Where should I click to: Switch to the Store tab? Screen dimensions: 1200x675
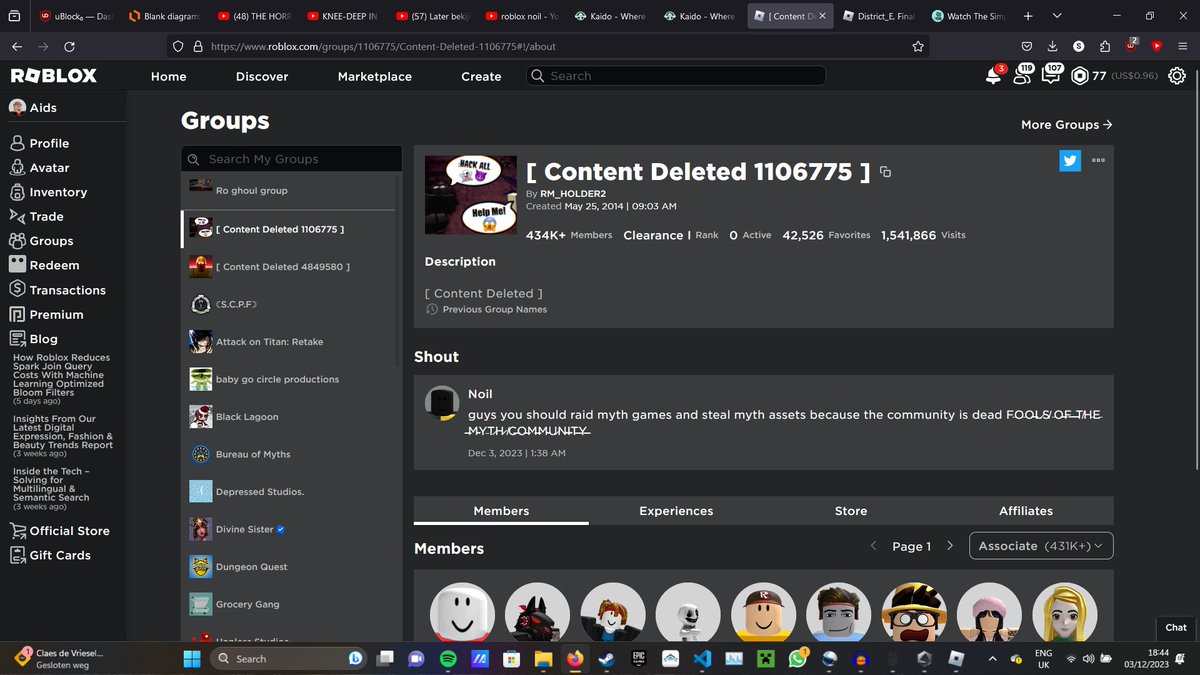(x=851, y=511)
